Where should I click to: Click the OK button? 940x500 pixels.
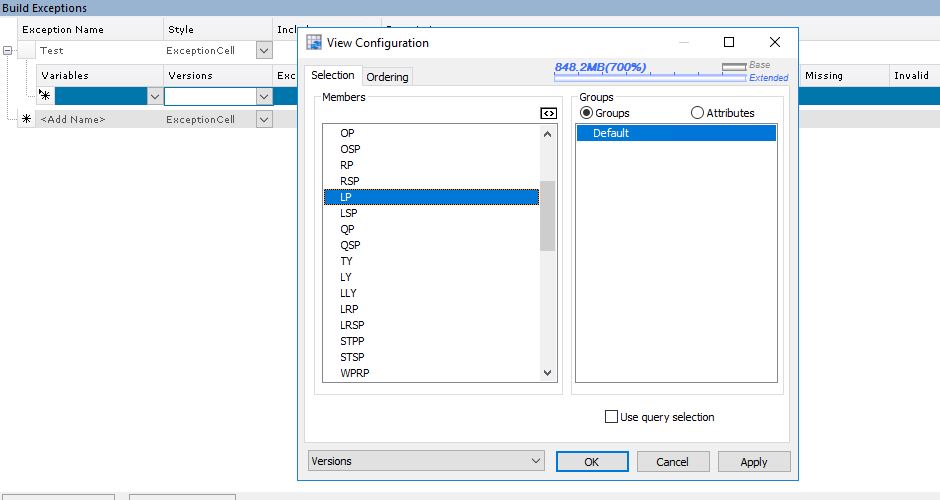[x=592, y=462]
